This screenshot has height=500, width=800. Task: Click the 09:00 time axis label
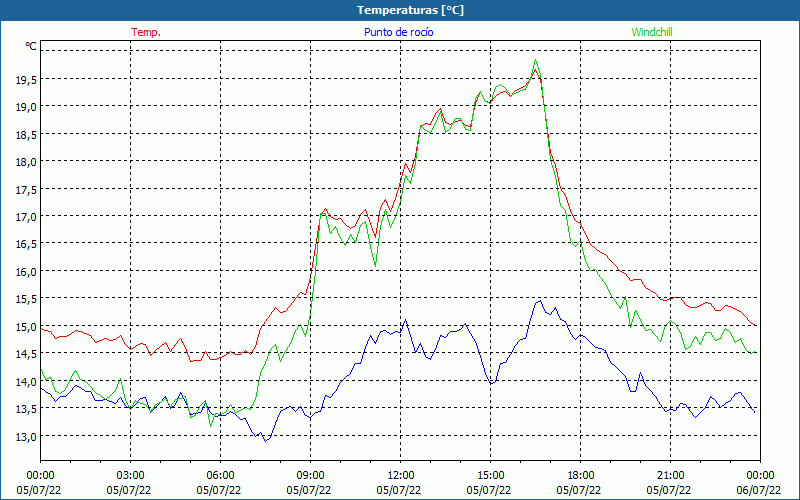click(x=310, y=476)
